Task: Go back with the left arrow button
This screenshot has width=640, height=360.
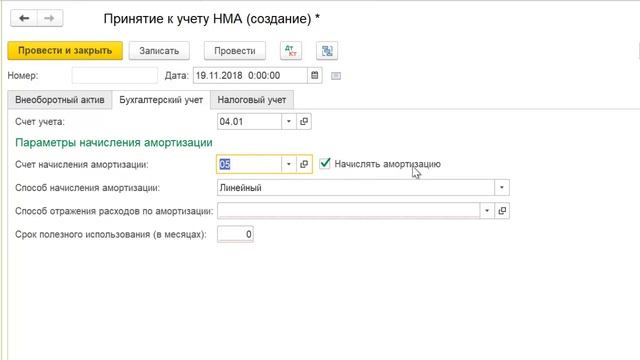Action: tap(24, 18)
